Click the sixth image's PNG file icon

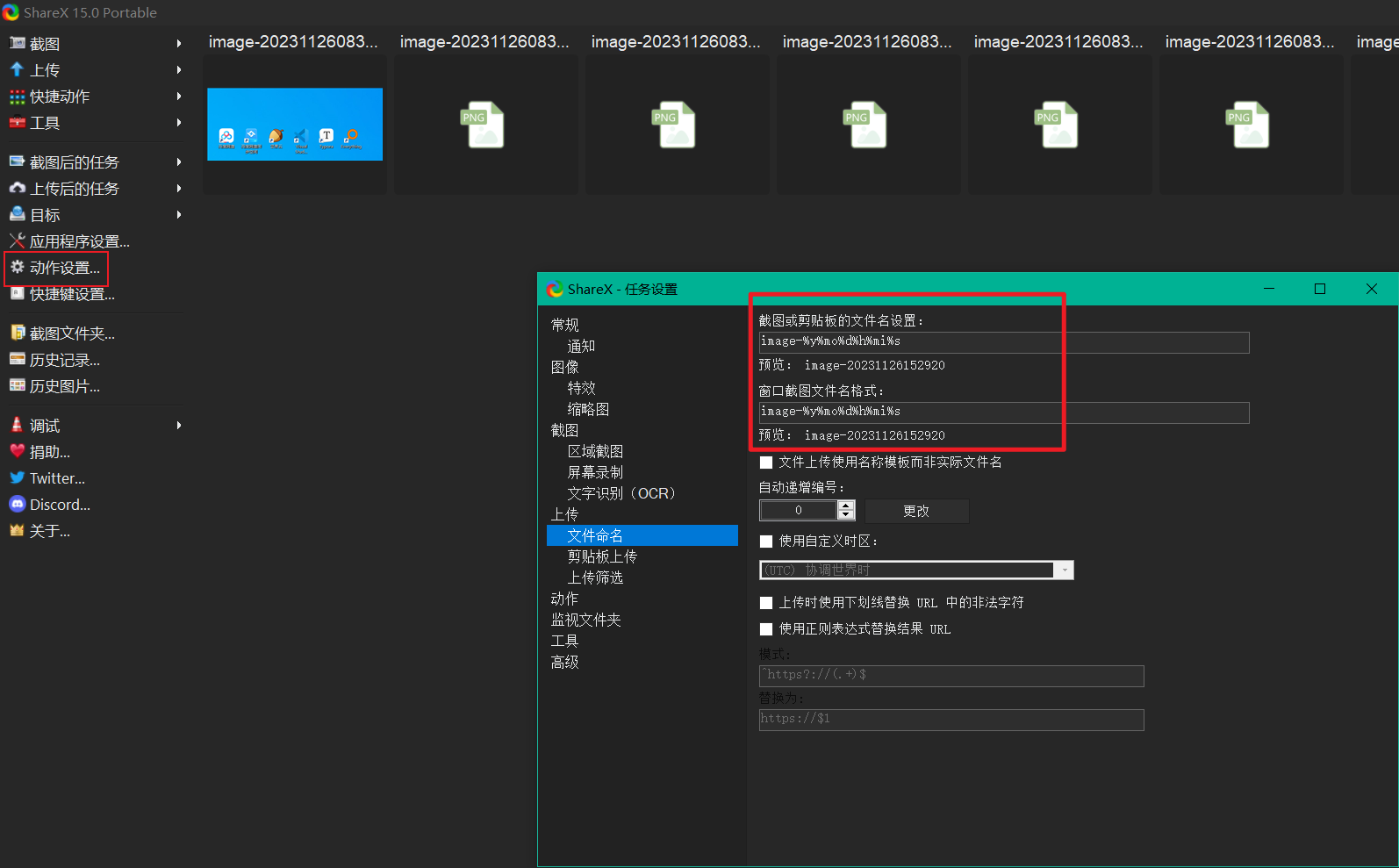pos(1248,125)
